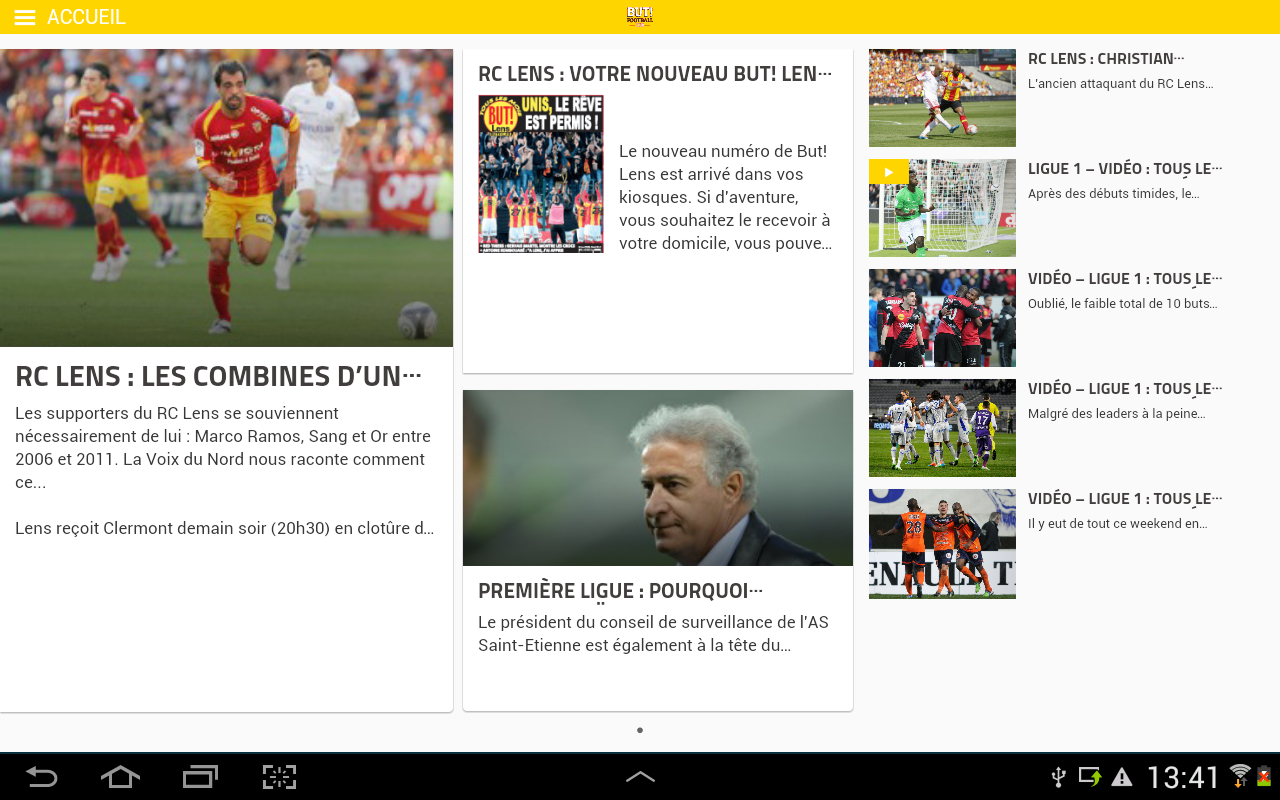Tap 'L'ancien attaquant du RC Lens…' text
1280x800 pixels.
[1120, 84]
